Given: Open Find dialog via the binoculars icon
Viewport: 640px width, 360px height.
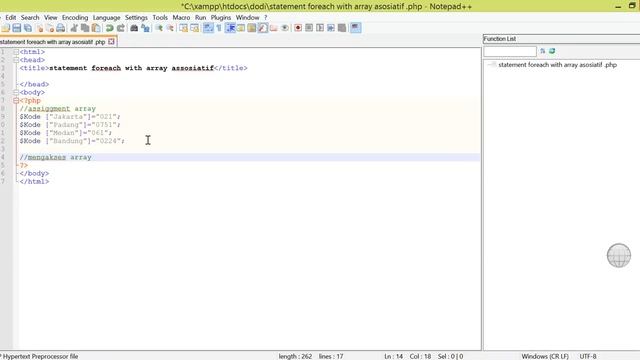Looking at the screenshot, I should (134, 28).
